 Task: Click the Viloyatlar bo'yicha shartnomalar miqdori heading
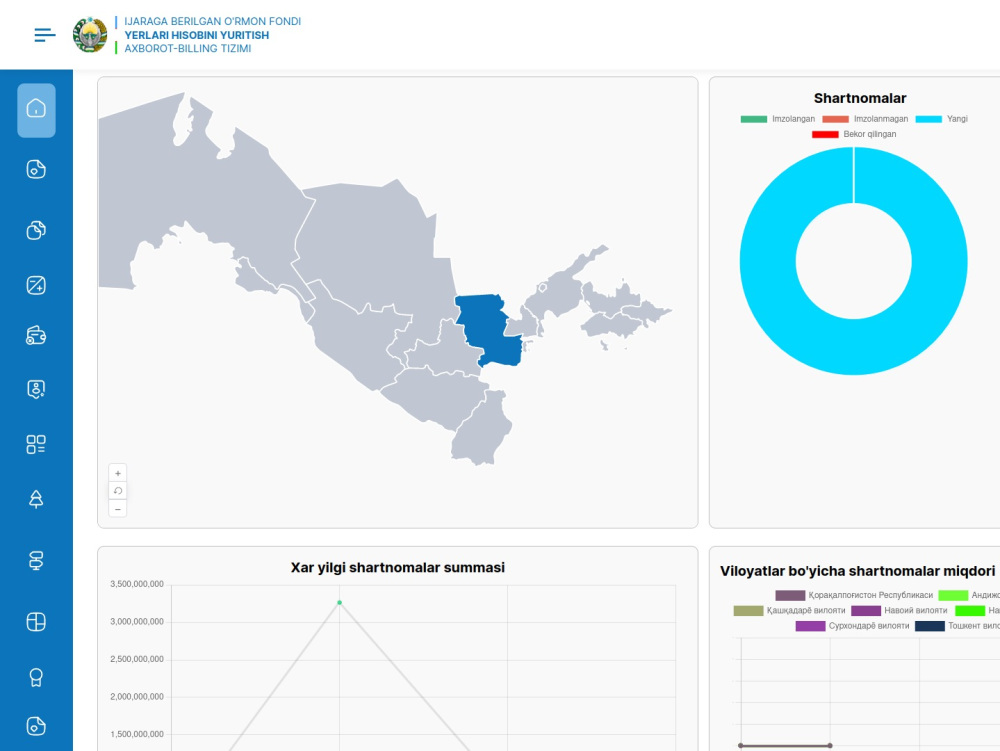[857, 571]
